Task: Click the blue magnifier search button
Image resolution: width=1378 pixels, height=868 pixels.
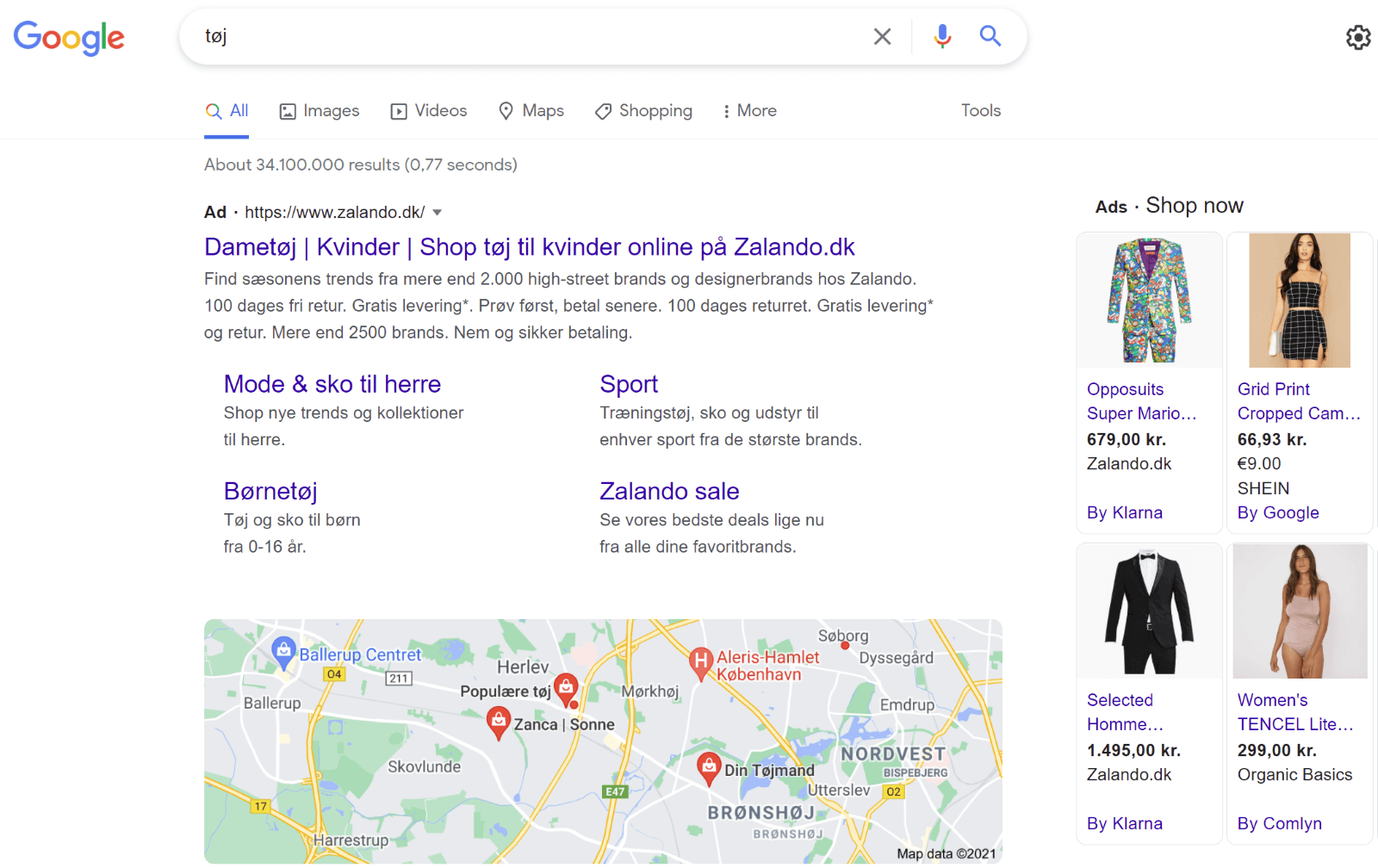Action: click(990, 36)
